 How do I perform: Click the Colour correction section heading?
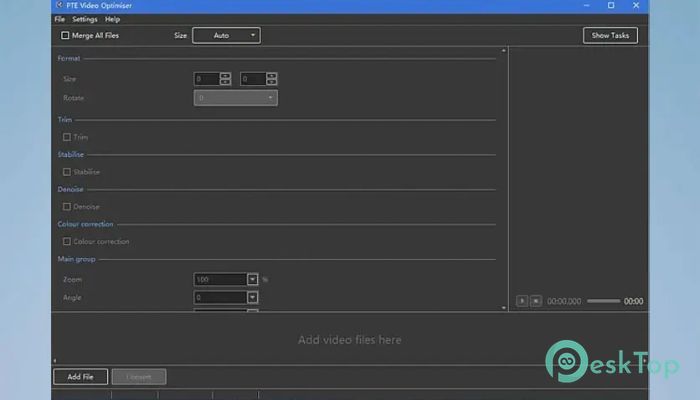(85, 224)
